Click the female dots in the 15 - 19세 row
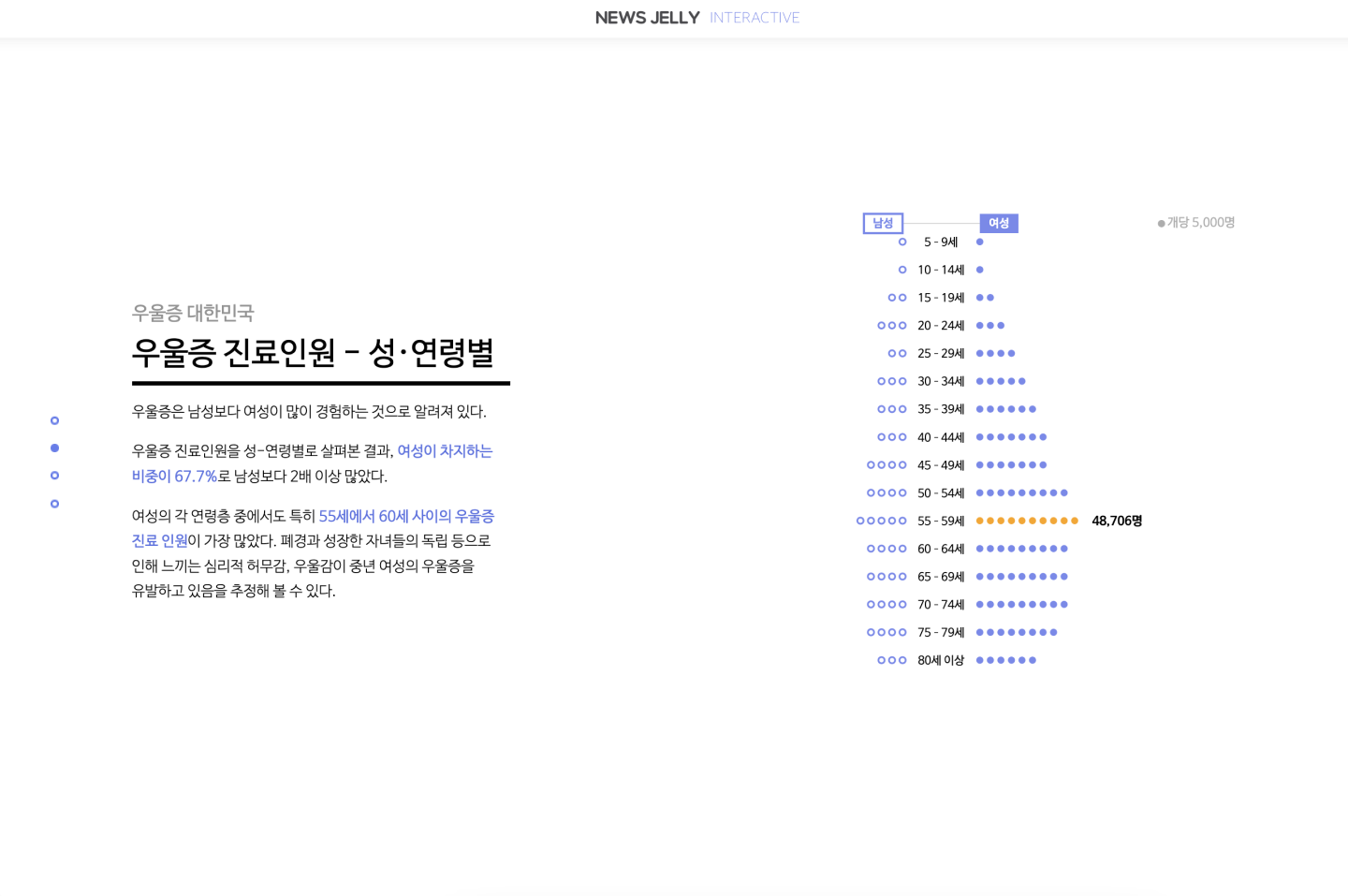The width and height of the screenshot is (1348, 896). pos(985,298)
